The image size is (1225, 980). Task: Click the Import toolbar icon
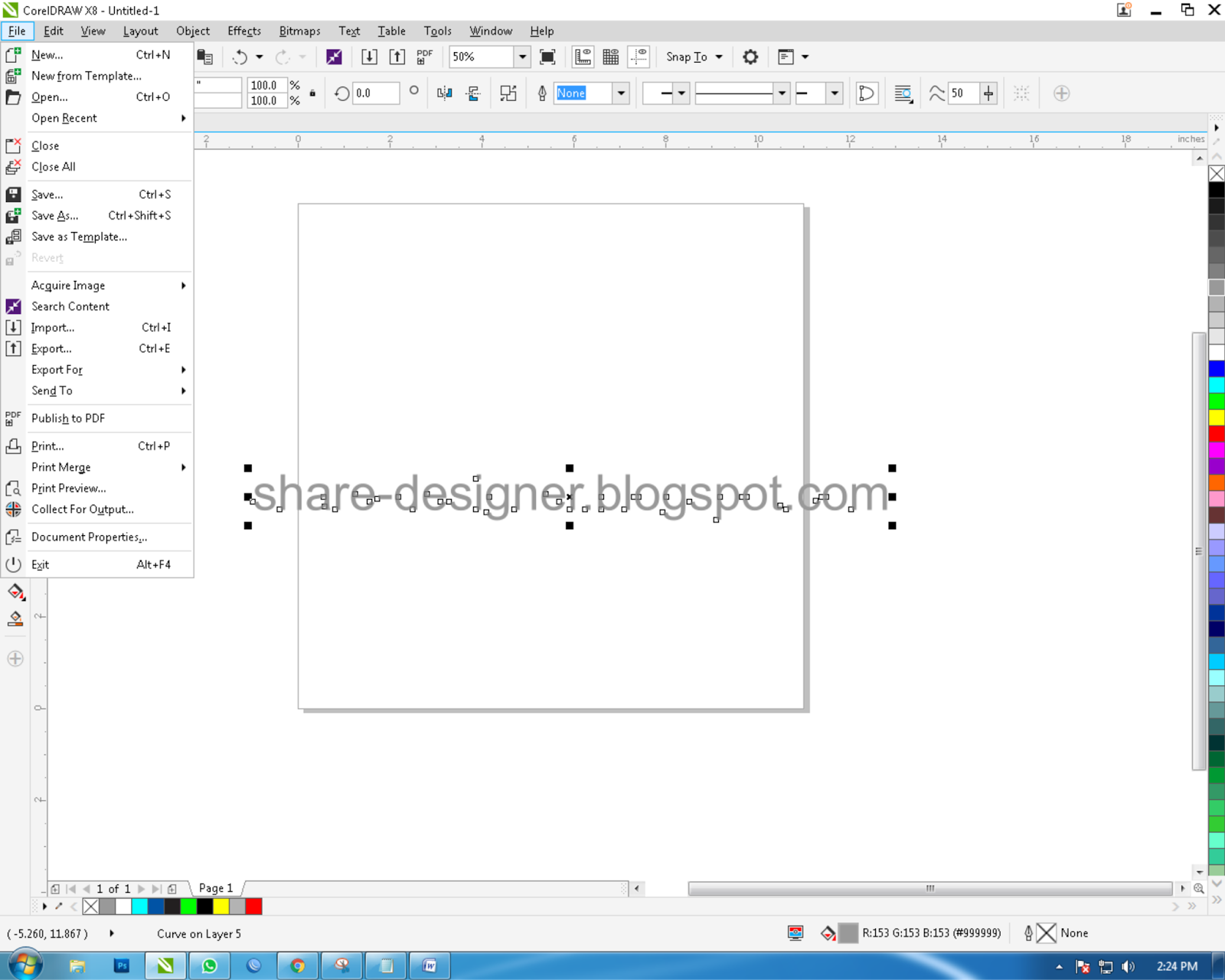(370, 56)
